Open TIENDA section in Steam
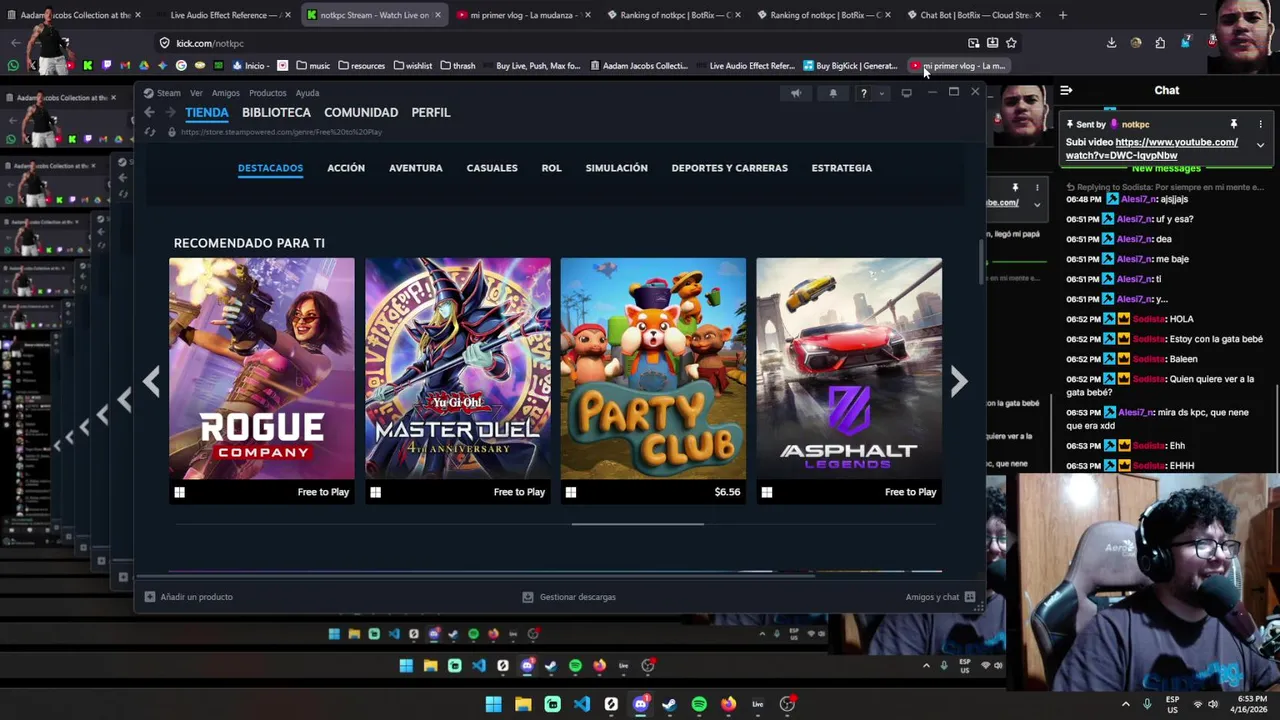The height and width of the screenshot is (720, 1280). (207, 113)
